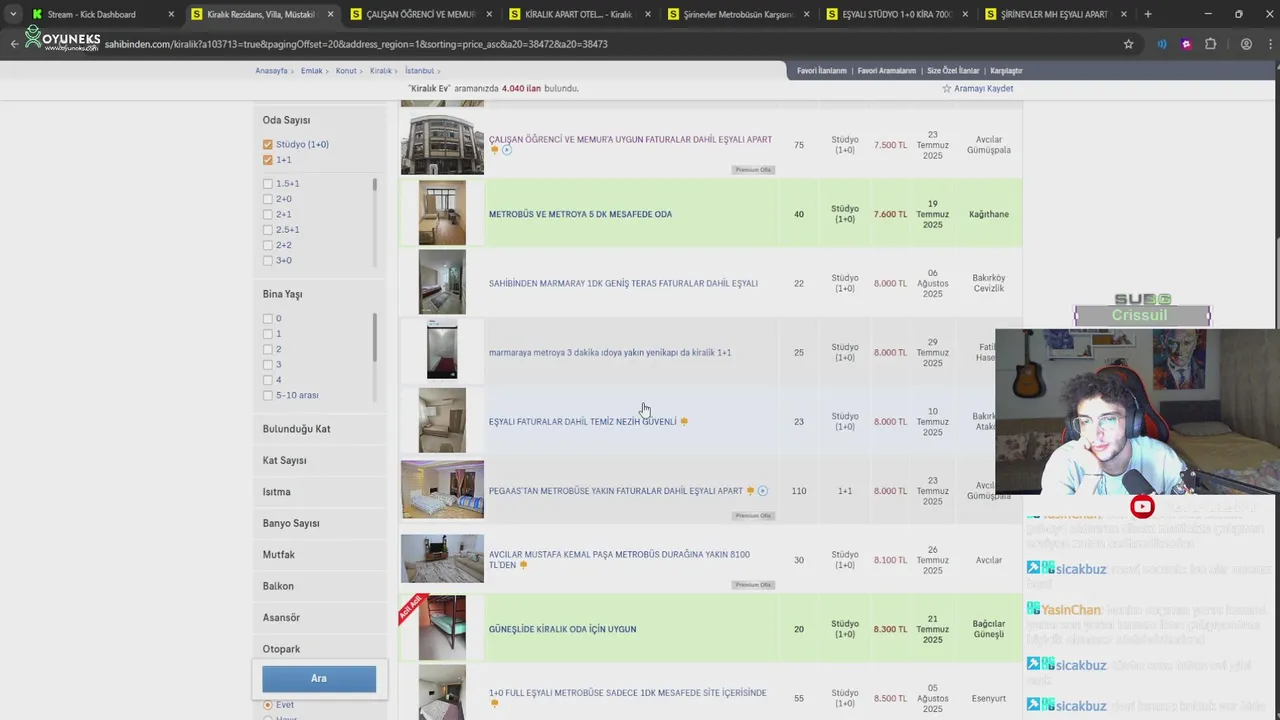Click the blue audio extension icon
Image resolution: width=1280 pixels, height=720 pixels.
1162,44
